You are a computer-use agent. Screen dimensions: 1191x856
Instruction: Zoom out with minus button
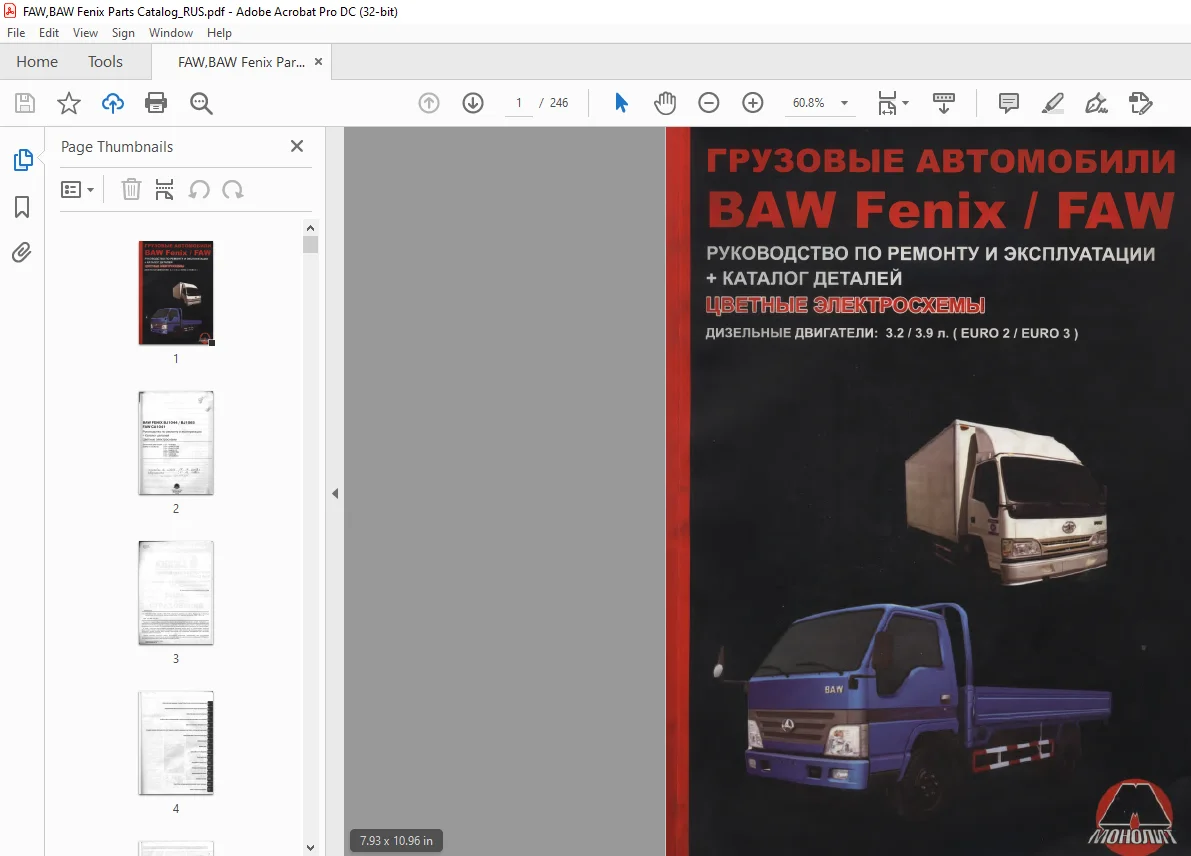(x=709, y=103)
